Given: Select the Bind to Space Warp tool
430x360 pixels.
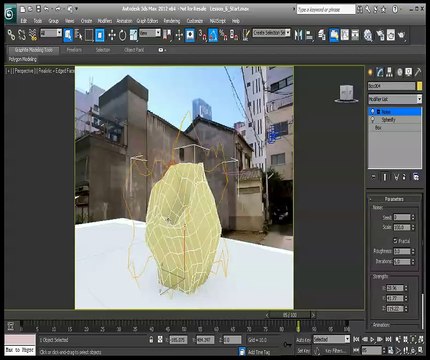Looking at the screenshot, I should click(x=33, y=35).
